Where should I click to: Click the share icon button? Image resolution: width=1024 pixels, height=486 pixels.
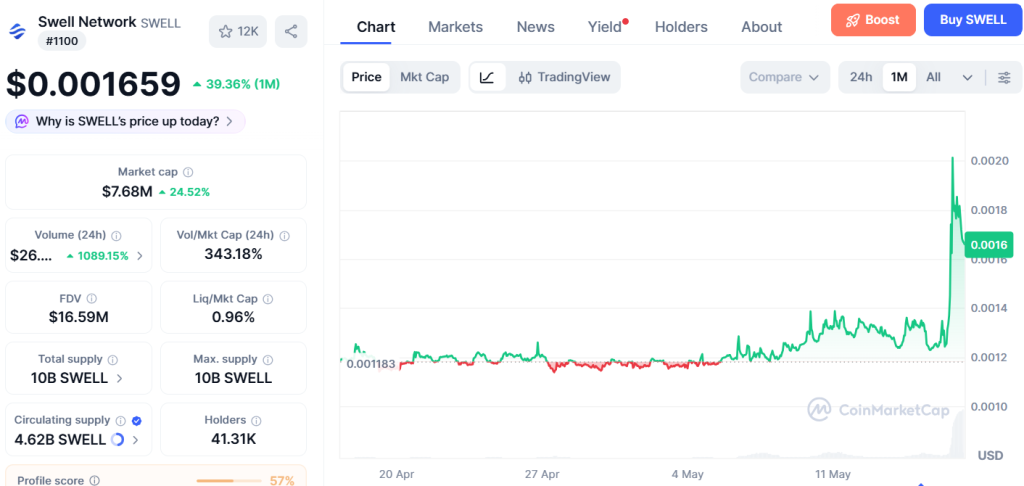pos(291,31)
